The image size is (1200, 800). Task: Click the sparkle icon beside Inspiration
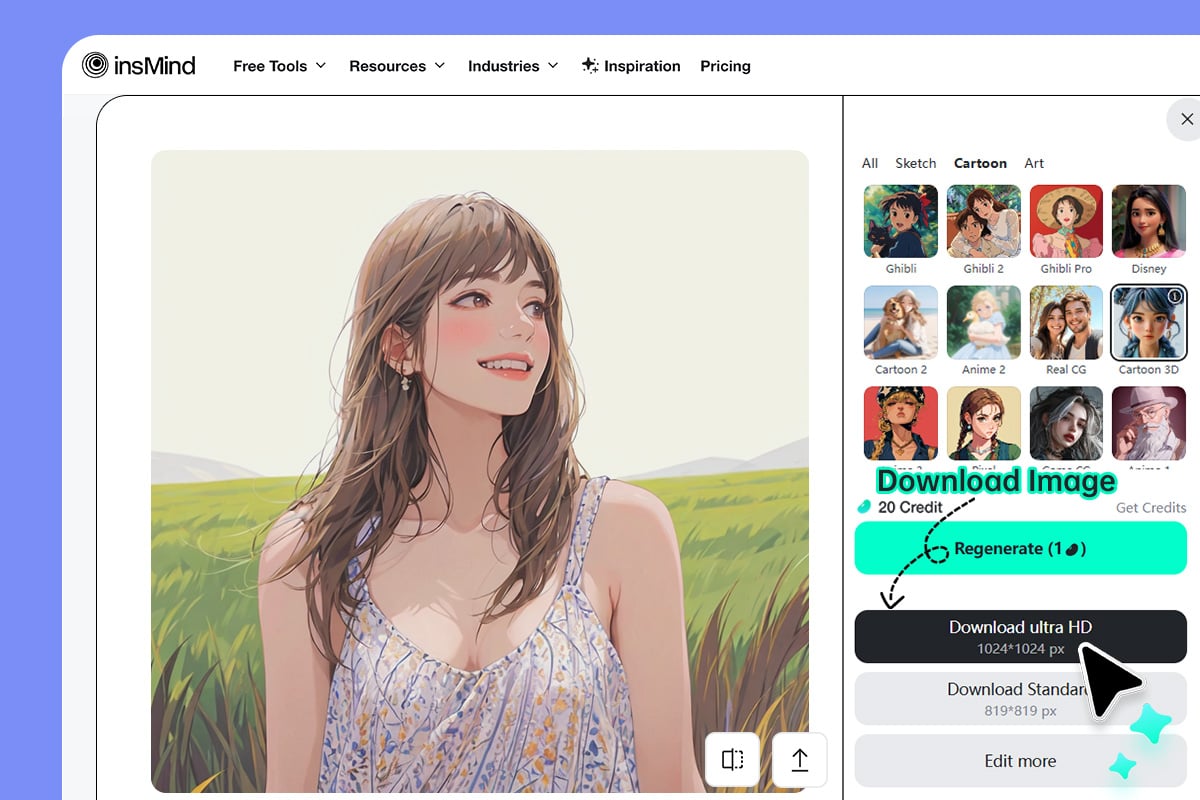[590, 66]
